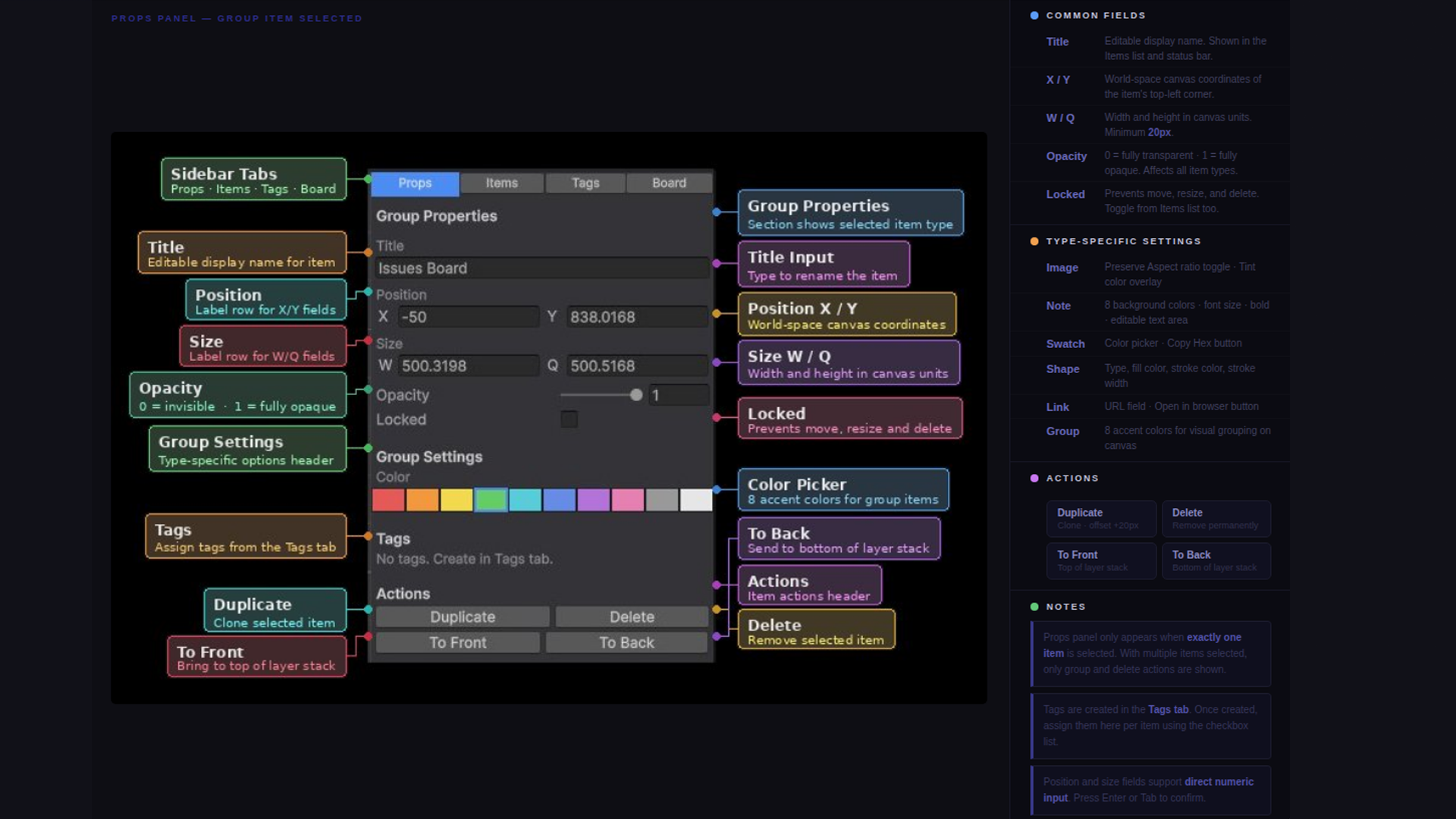Viewport: 1456px width, 819px height.
Task: Toggle the Locked checkbox
Action: click(569, 419)
